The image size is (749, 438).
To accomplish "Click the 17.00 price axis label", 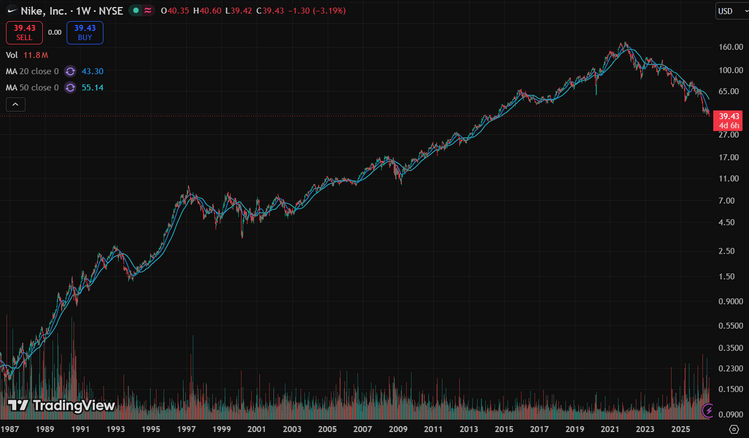I will (x=729, y=157).
